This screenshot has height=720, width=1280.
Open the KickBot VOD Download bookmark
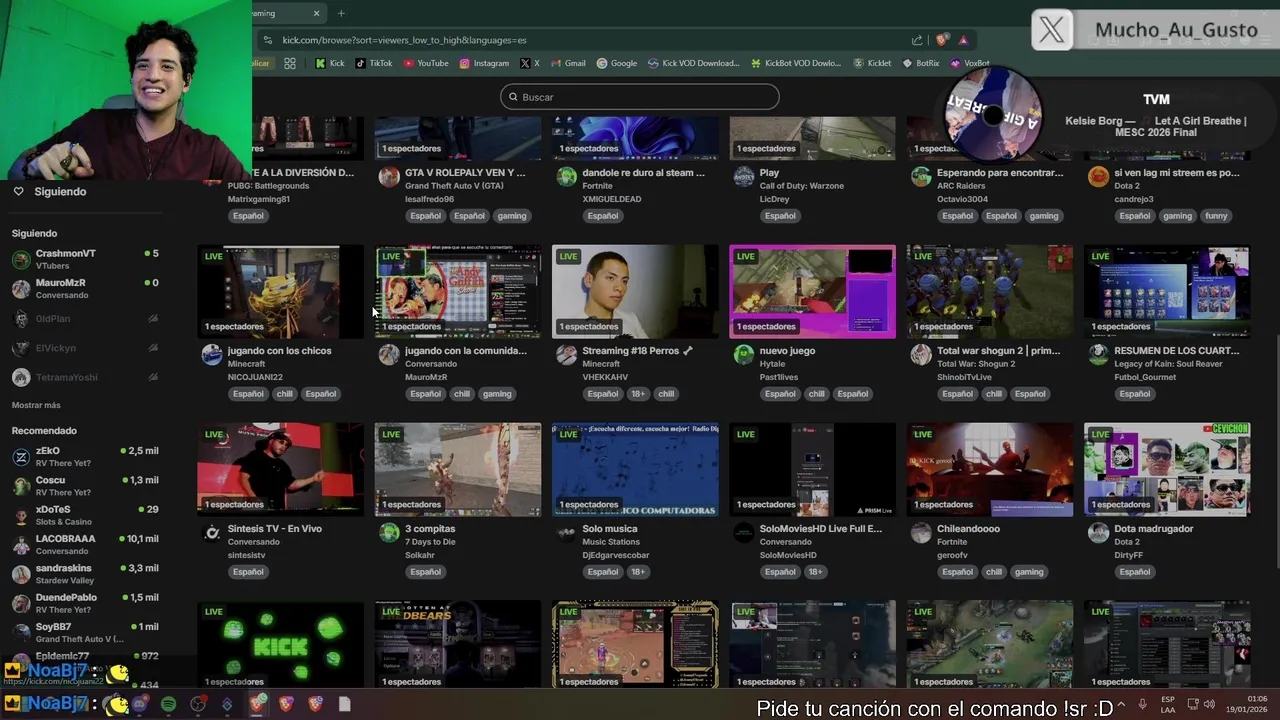tap(795, 63)
